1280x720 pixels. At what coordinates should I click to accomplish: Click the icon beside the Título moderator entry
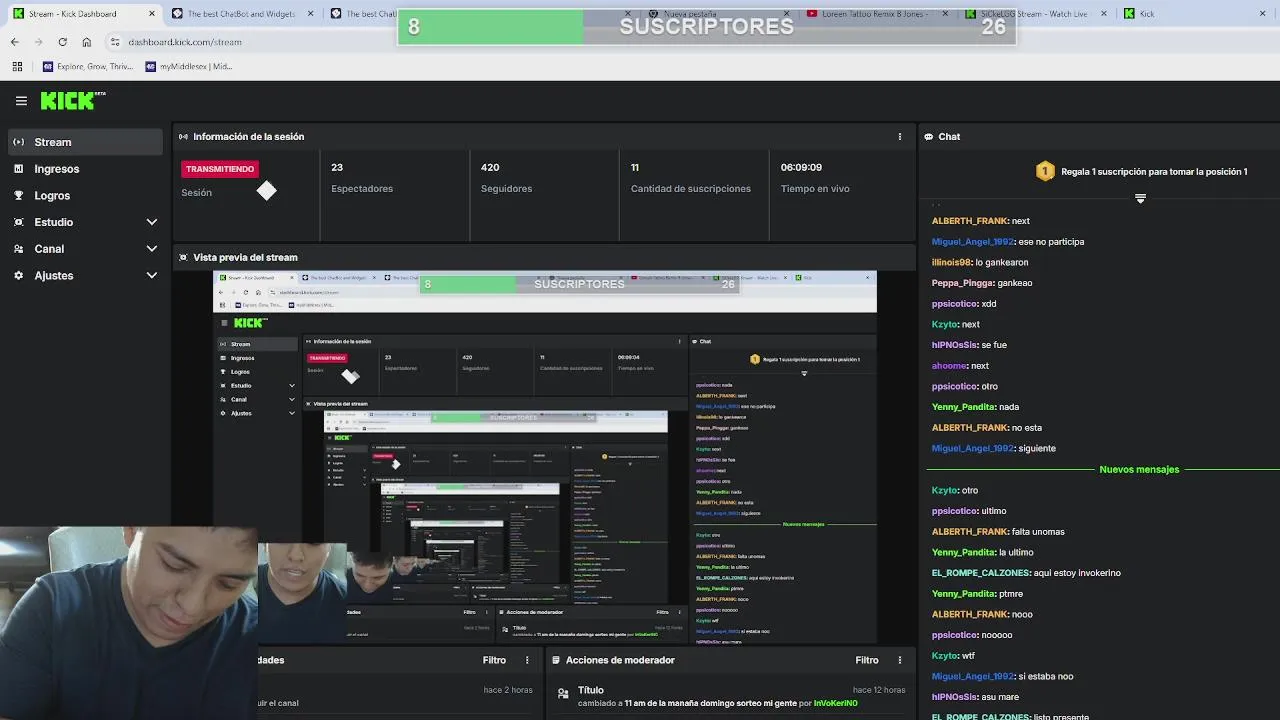(x=563, y=692)
